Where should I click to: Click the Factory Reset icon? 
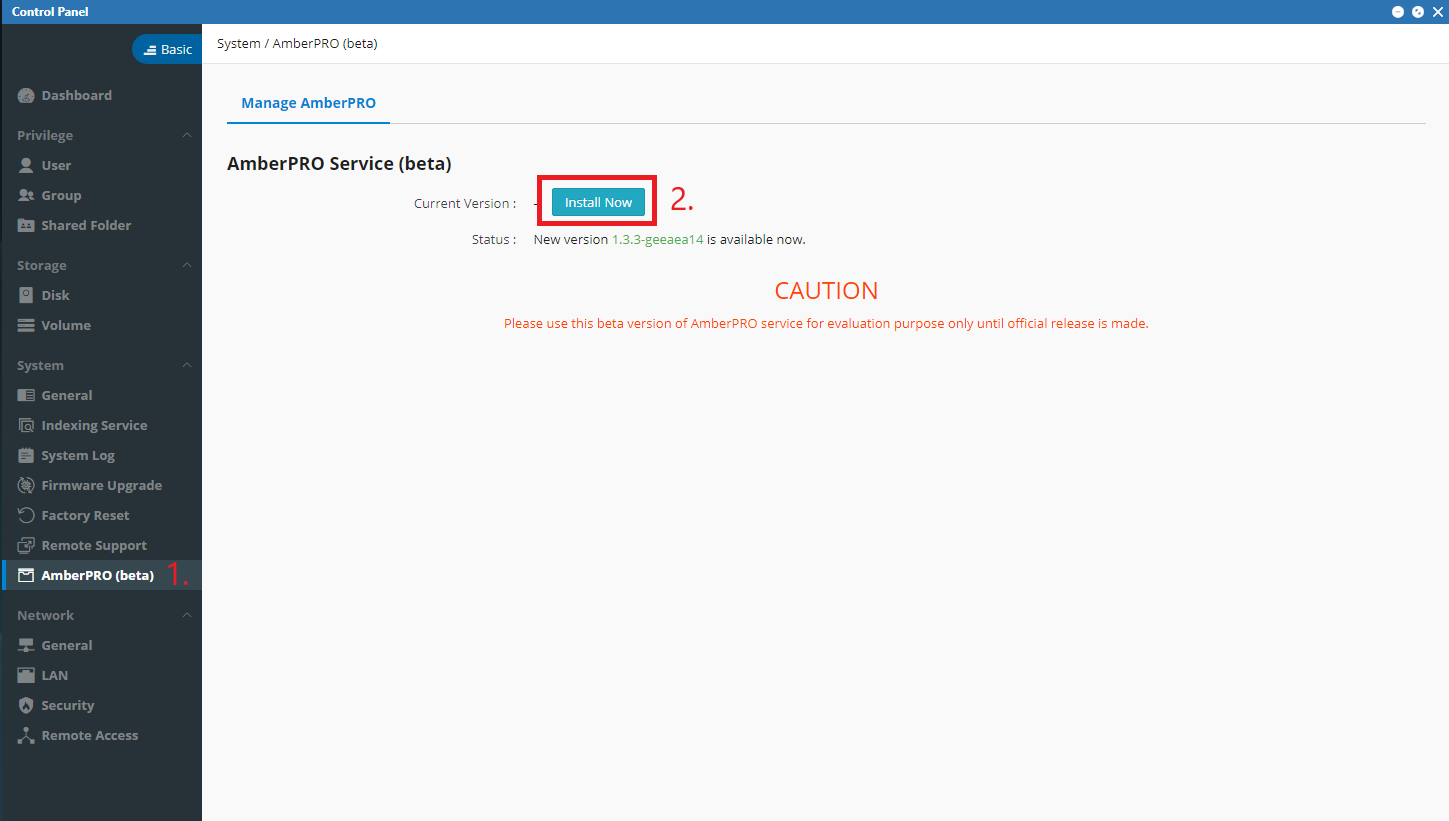point(26,516)
